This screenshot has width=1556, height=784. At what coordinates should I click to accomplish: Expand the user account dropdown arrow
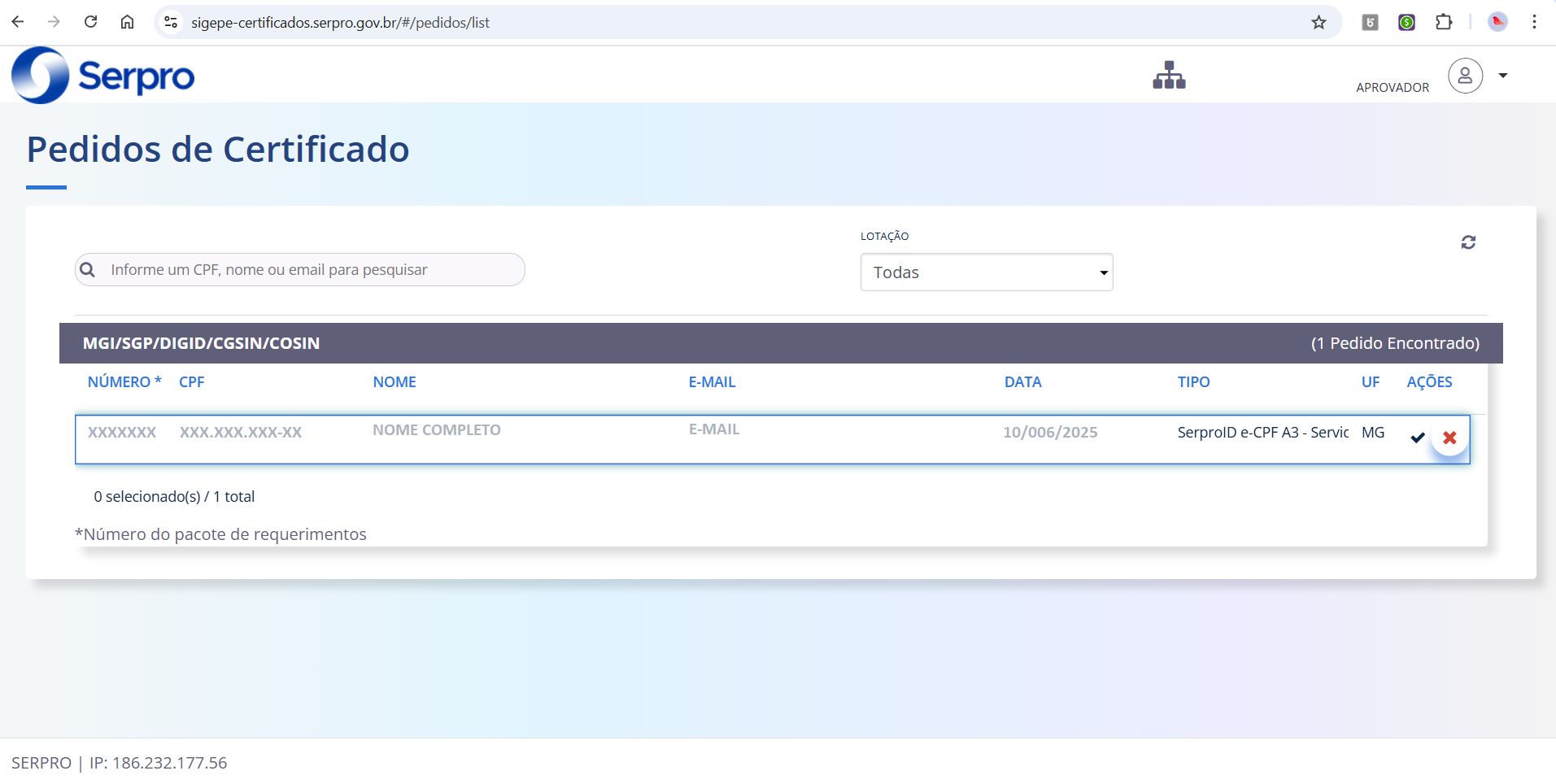click(1503, 76)
